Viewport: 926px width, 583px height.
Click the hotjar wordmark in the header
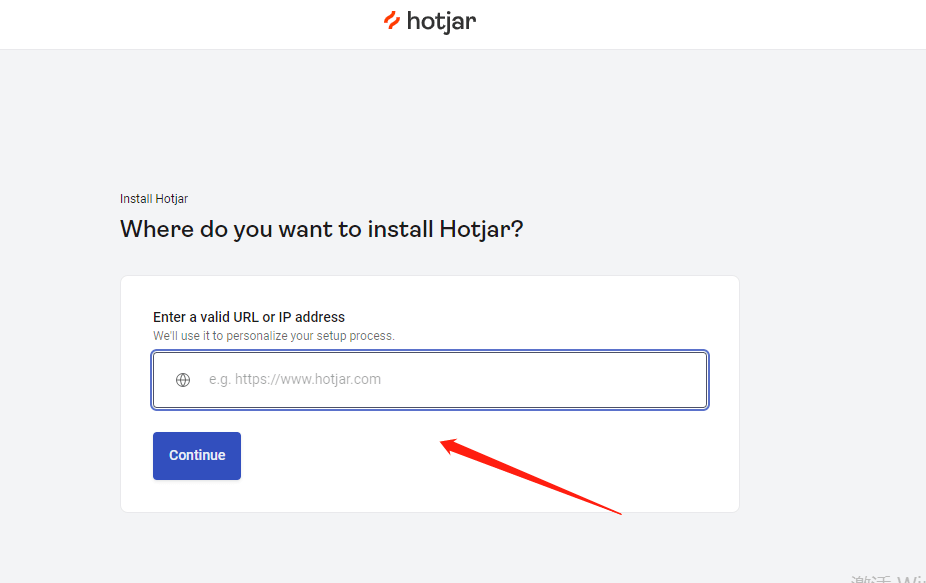[441, 22]
